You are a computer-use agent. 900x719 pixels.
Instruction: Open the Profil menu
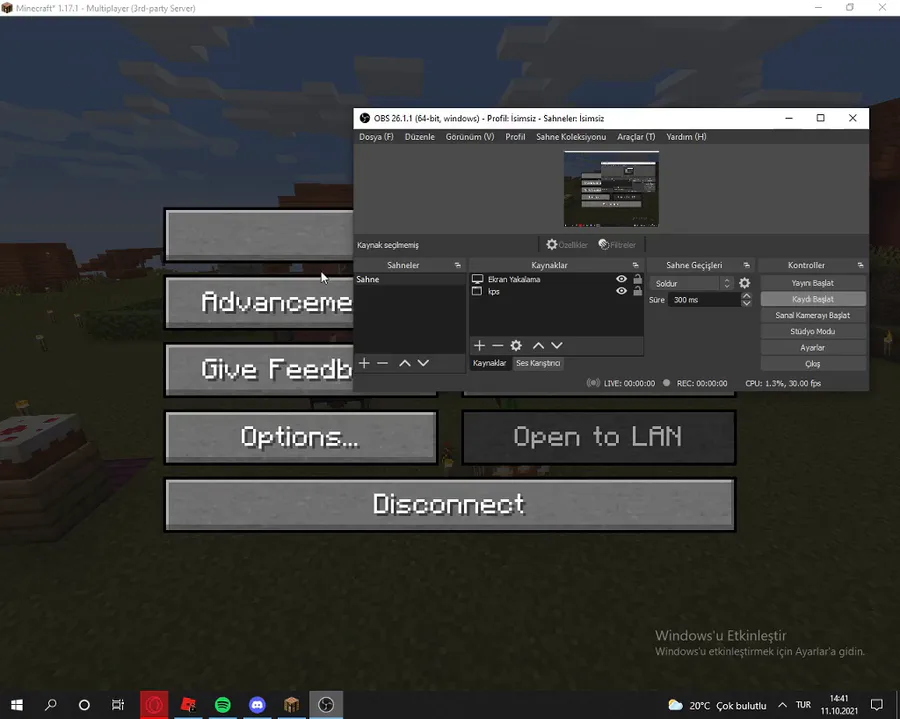(515, 137)
